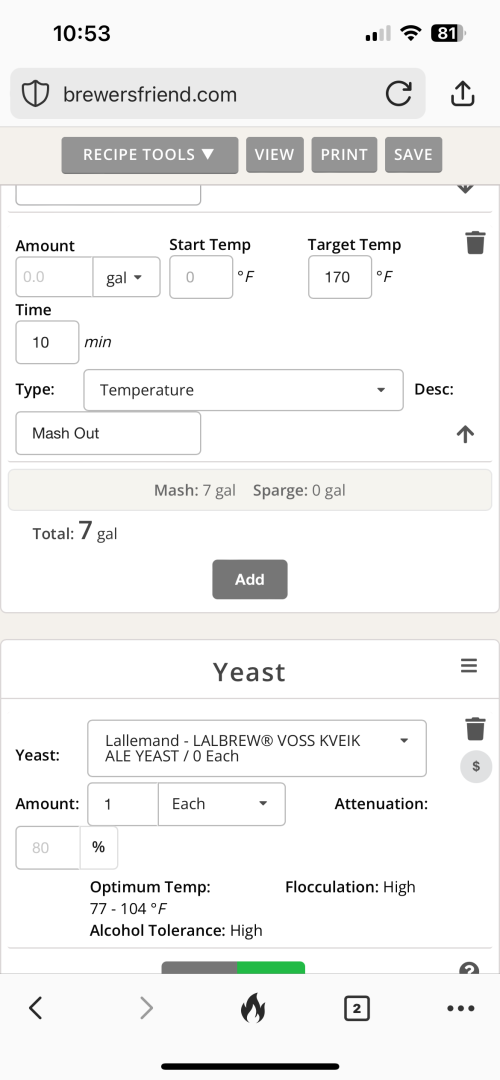The height and width of the screenshot is (1080, 500).
Task: Add a new mash step
Action: pyautogui.click(x=249, y=579)
